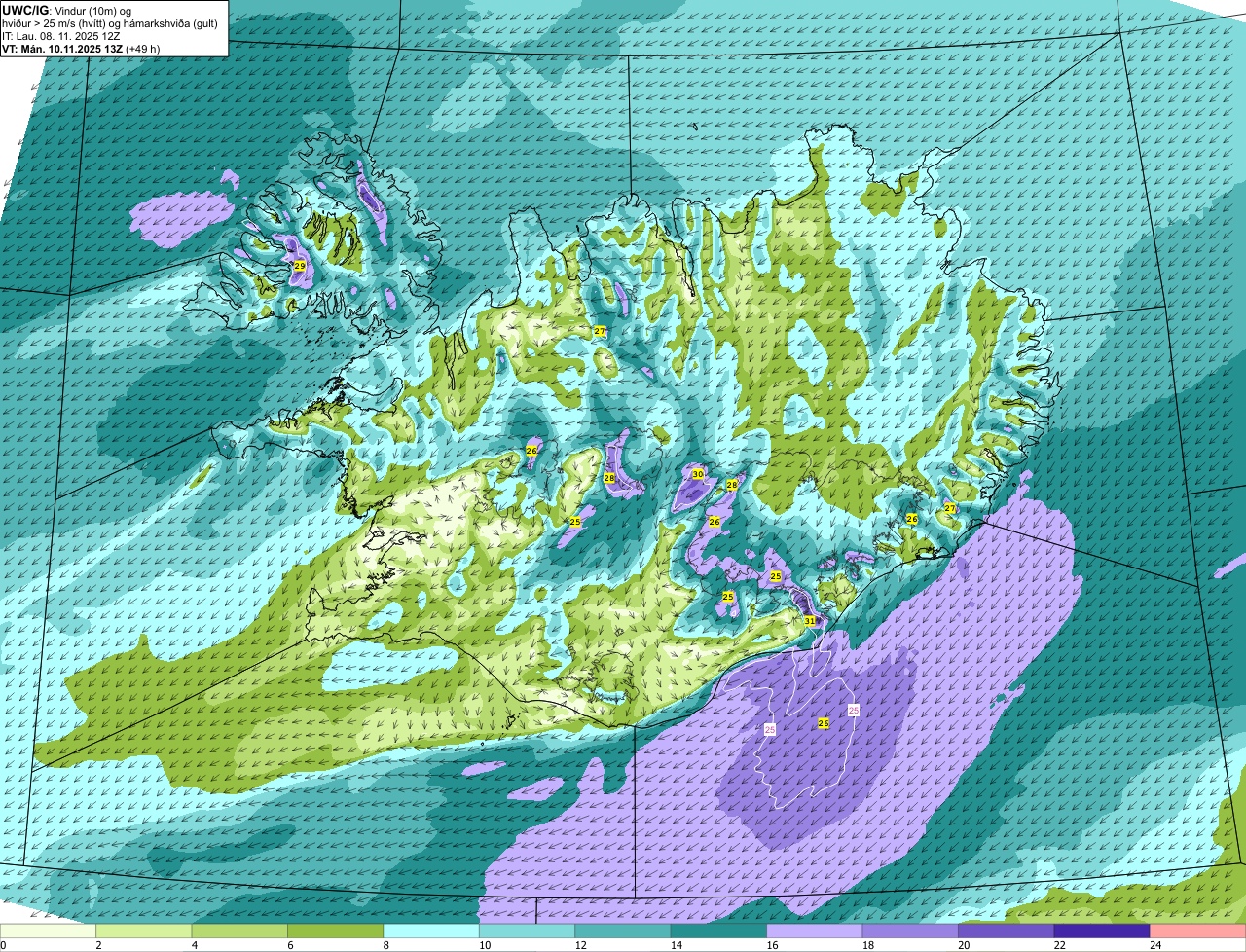This screenshot has width=1246, height=952.
Task: Click the 'IT: Lau. 08. 11. 2025 12Z' line
Action: 61,36
